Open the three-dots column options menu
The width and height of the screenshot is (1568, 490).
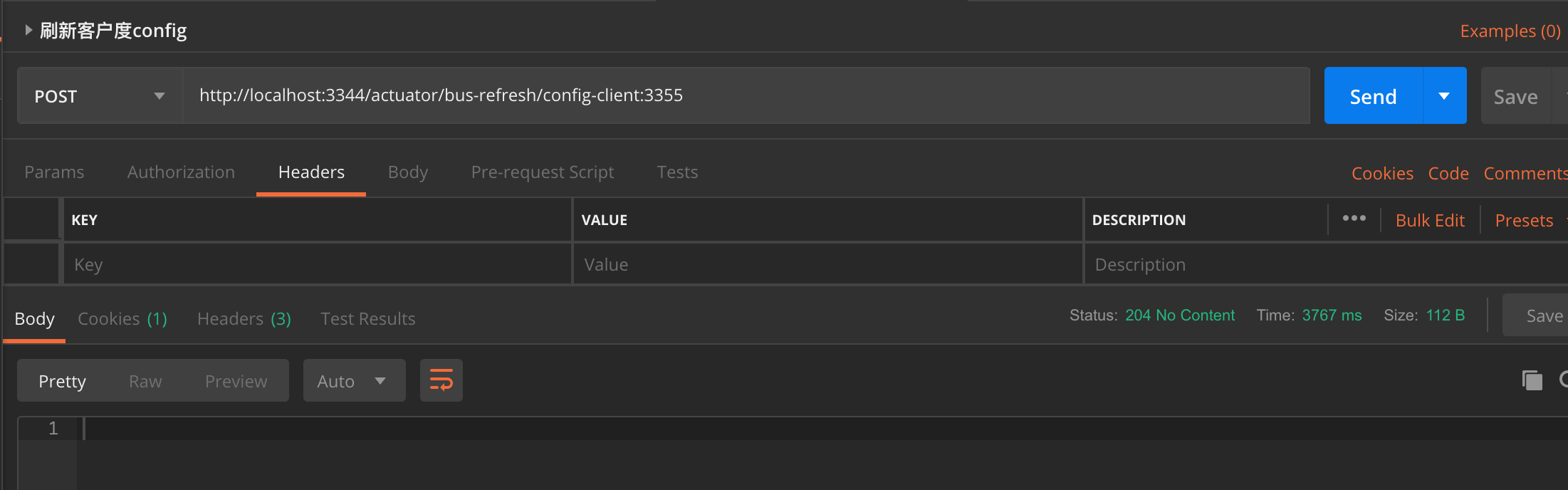tap(1354, 219)
